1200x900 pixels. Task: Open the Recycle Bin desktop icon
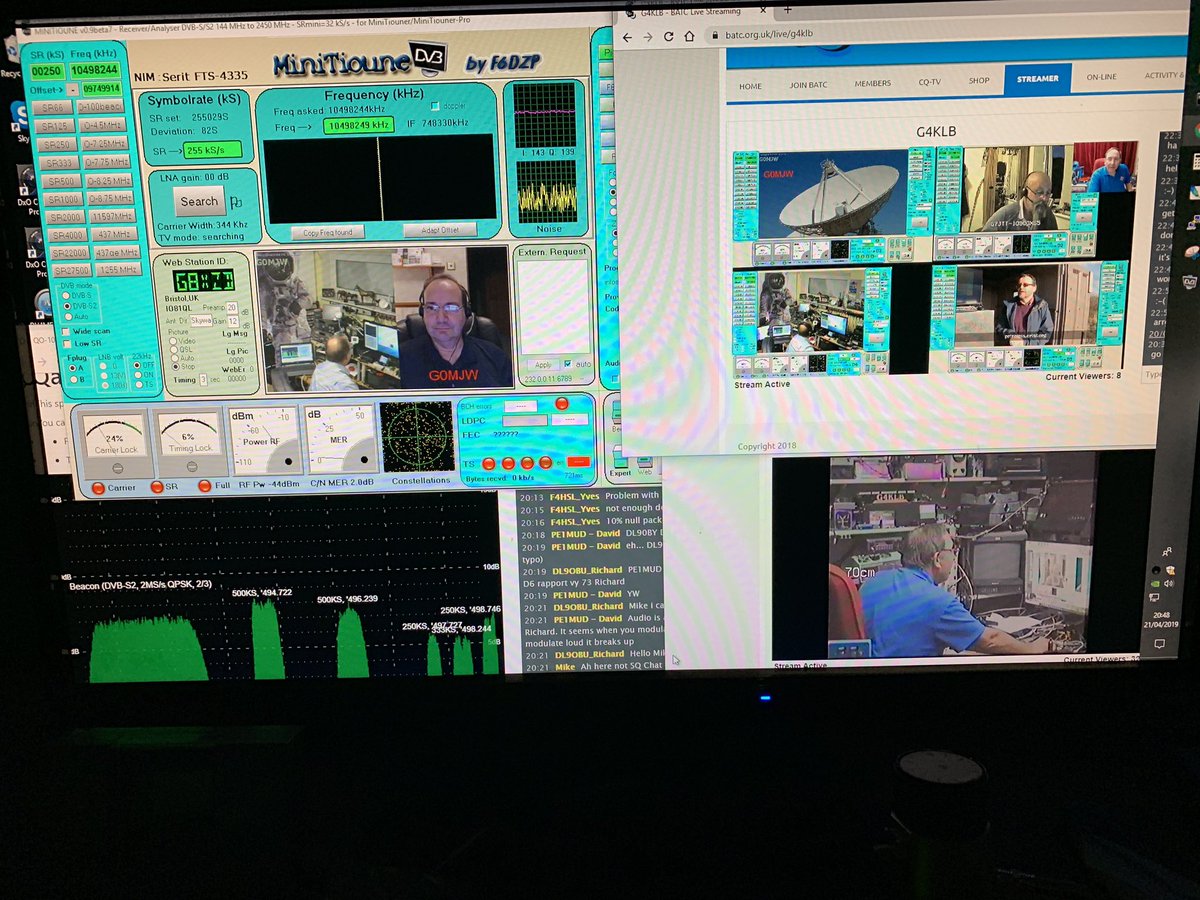pyautogui.click(x=10, y=55)
